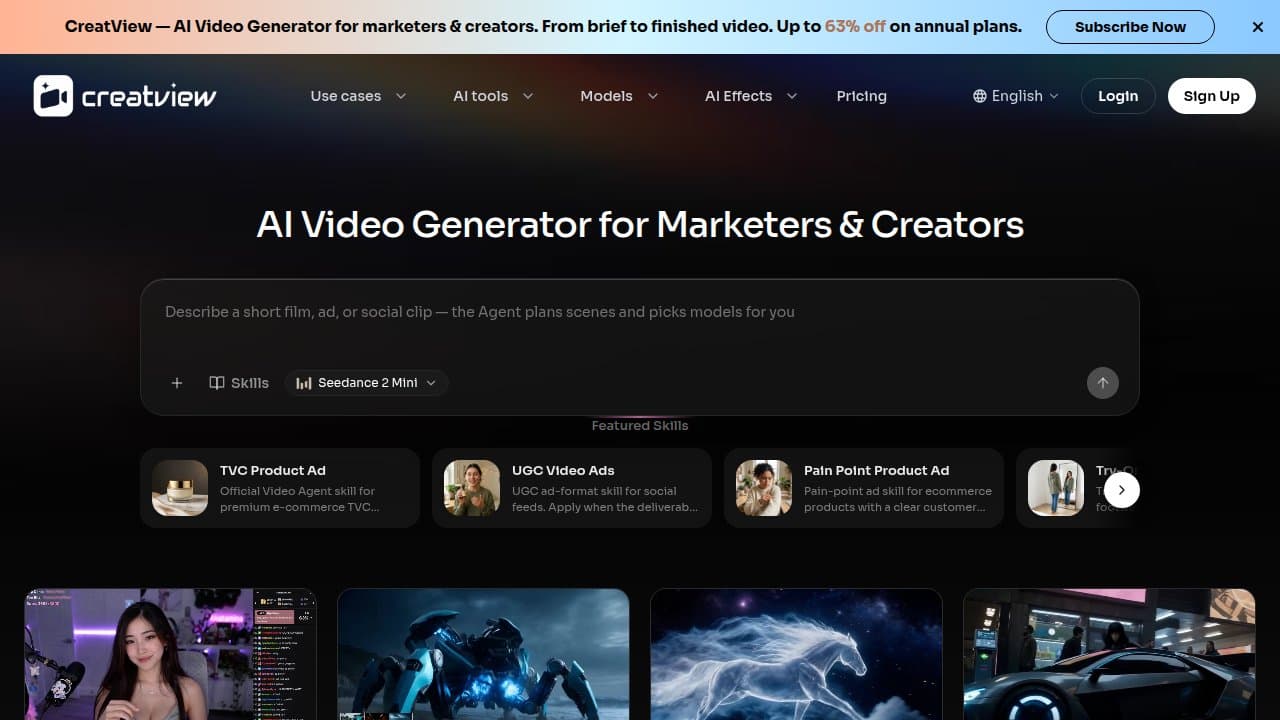The width and height of the screenshot is (1280, 720).
Task: Click the TVC Product Ad title
Action: pyautogui.click(x=273, y=470)
